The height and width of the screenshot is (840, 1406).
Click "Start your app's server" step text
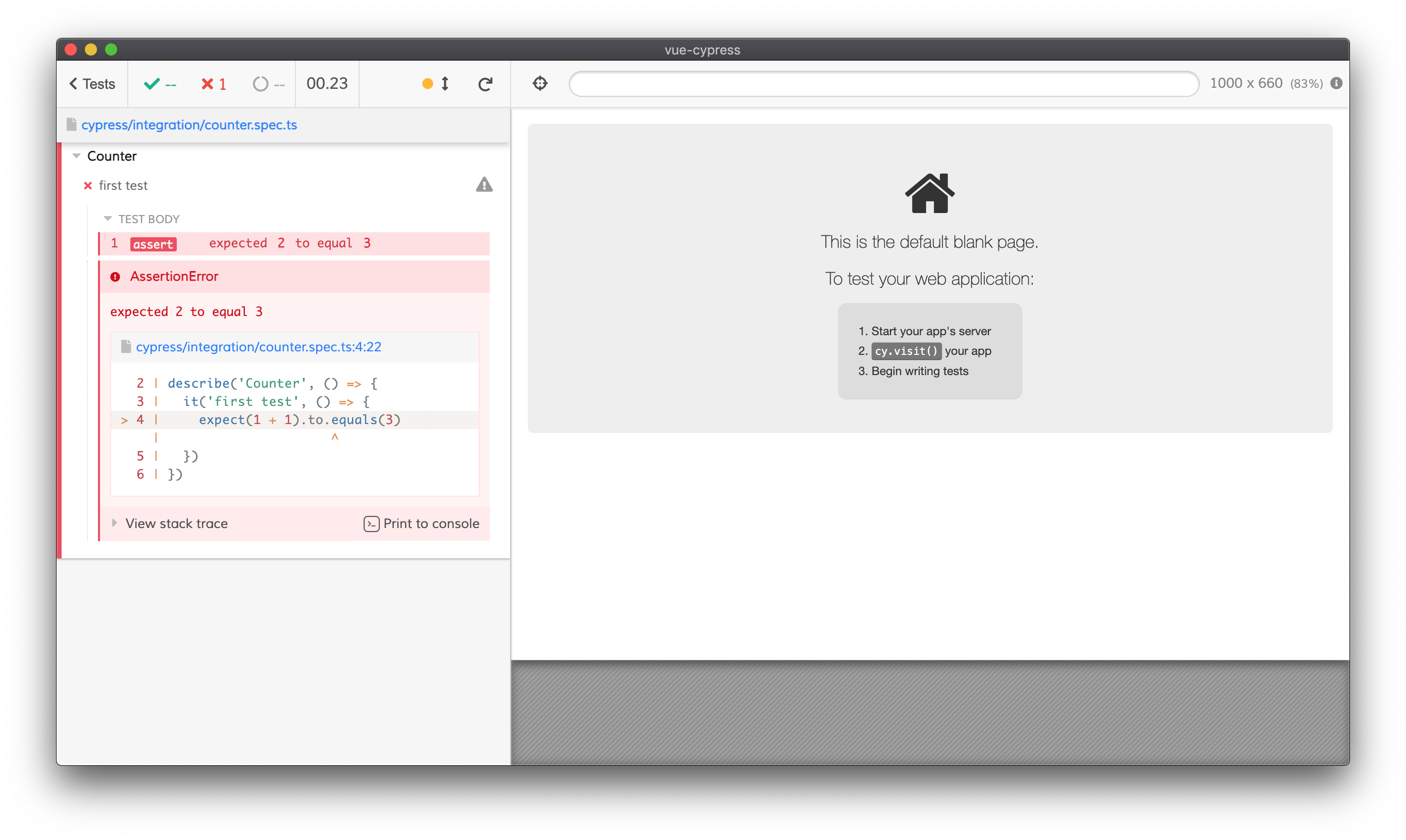[931, 331]
